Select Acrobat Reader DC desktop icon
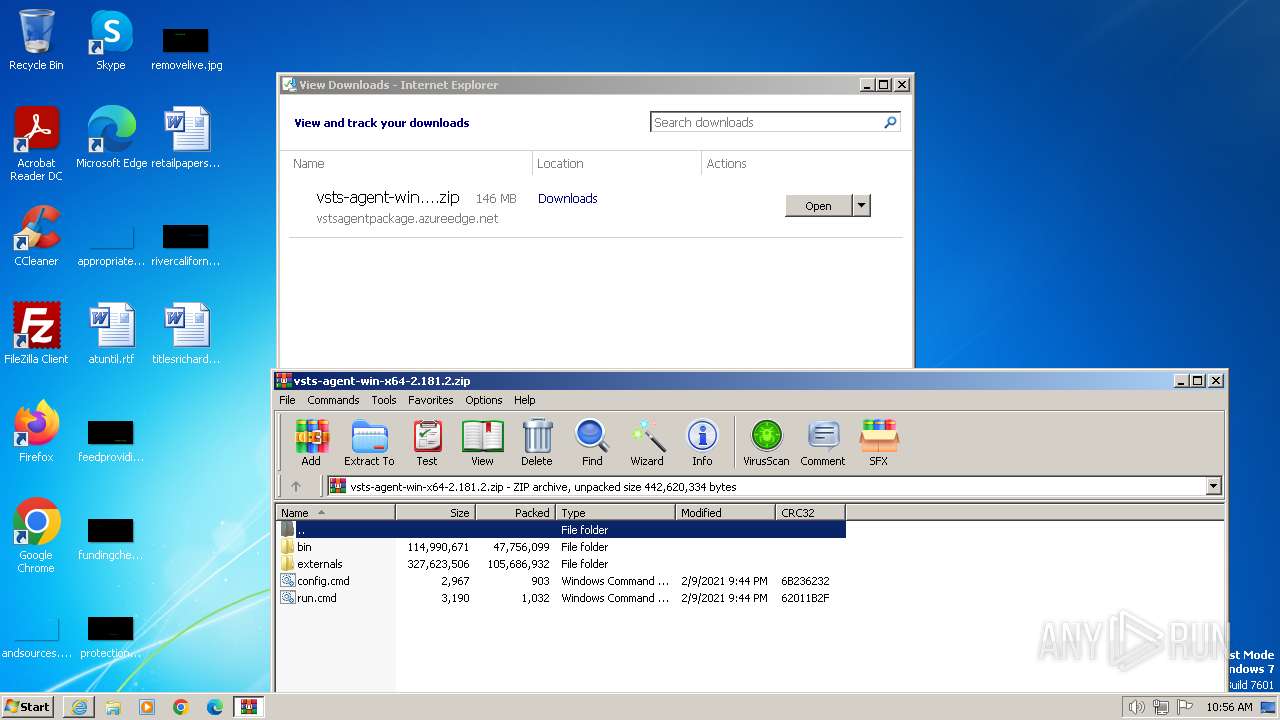Screen dimensions: 1280x720 [x=36, y=144]
